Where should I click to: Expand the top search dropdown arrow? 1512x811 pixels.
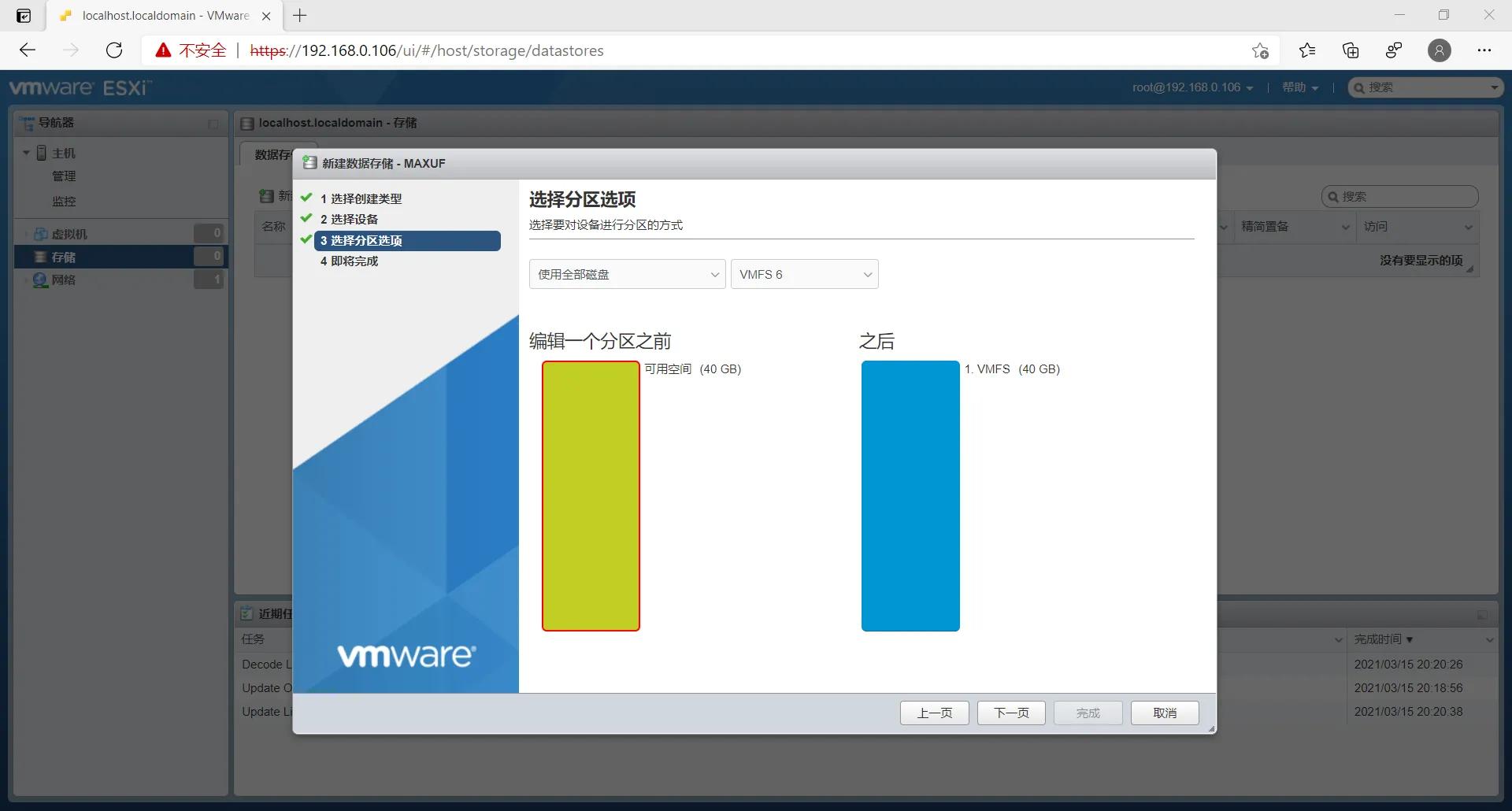point(1494,87)
